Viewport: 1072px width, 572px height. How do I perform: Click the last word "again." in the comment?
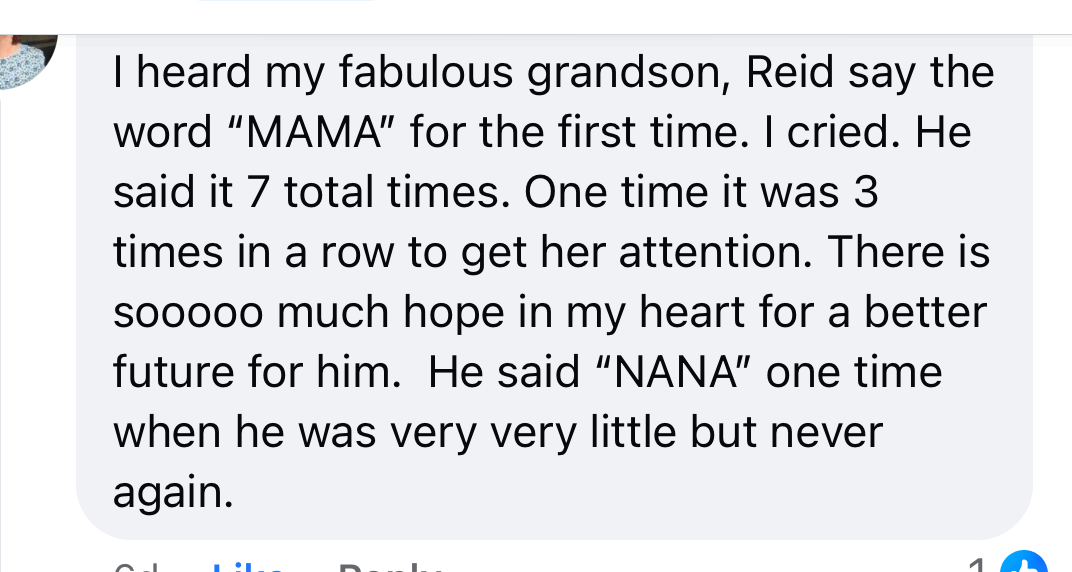point(173,493)
